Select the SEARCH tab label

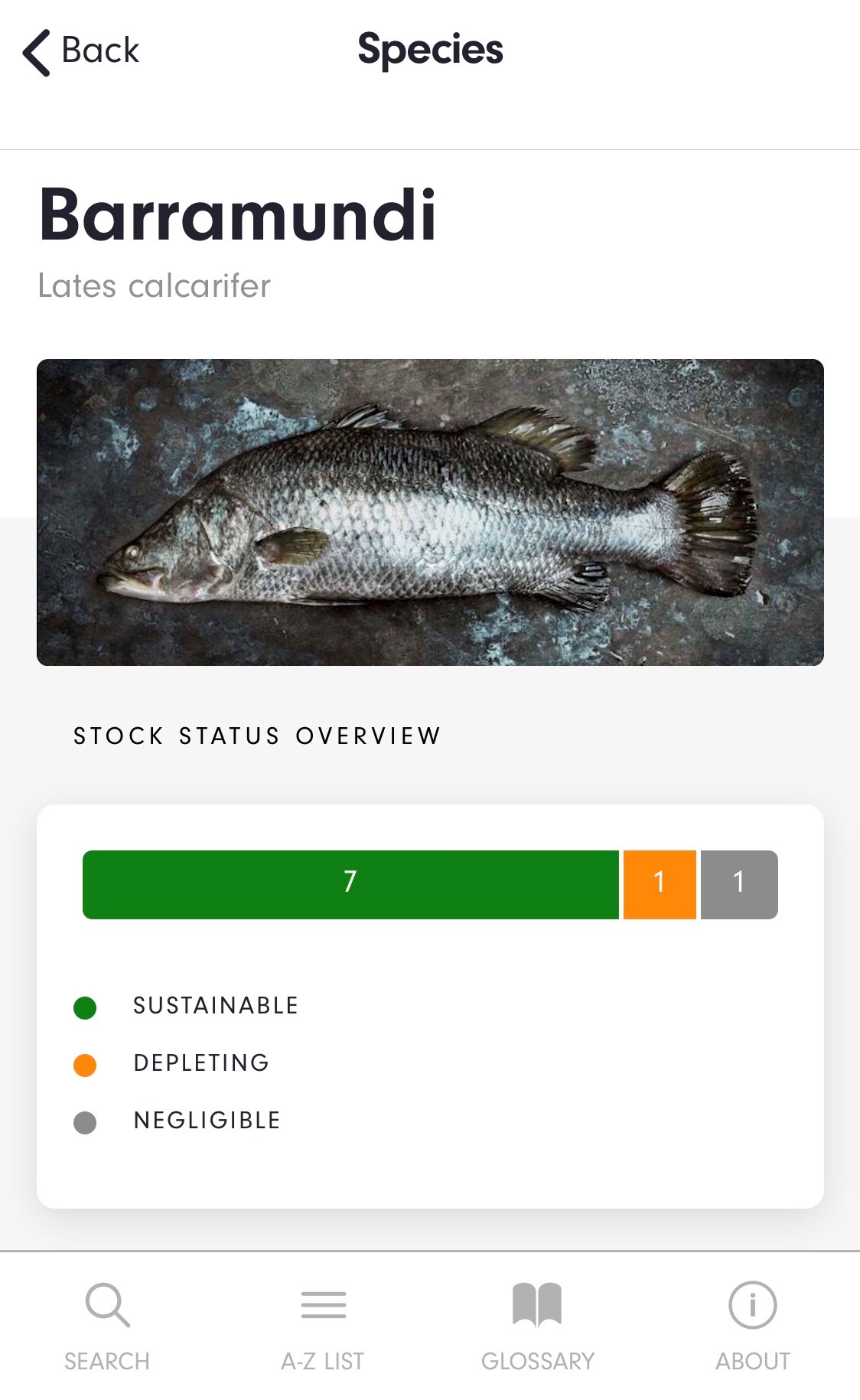tap(107, 1362)
